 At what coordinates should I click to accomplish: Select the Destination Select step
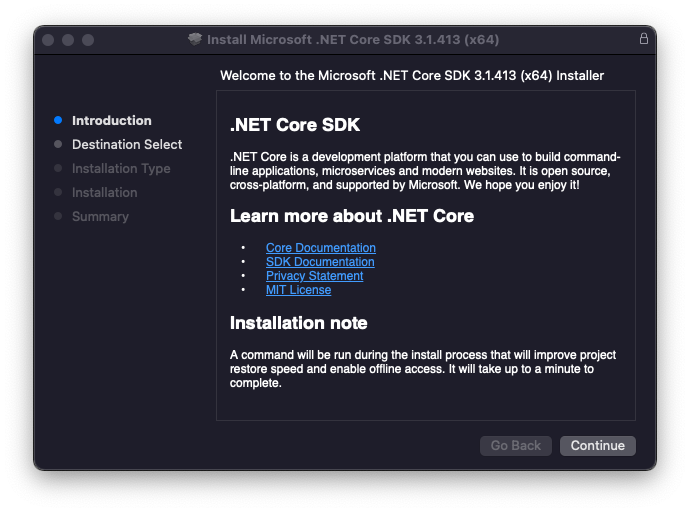point(127,144)
